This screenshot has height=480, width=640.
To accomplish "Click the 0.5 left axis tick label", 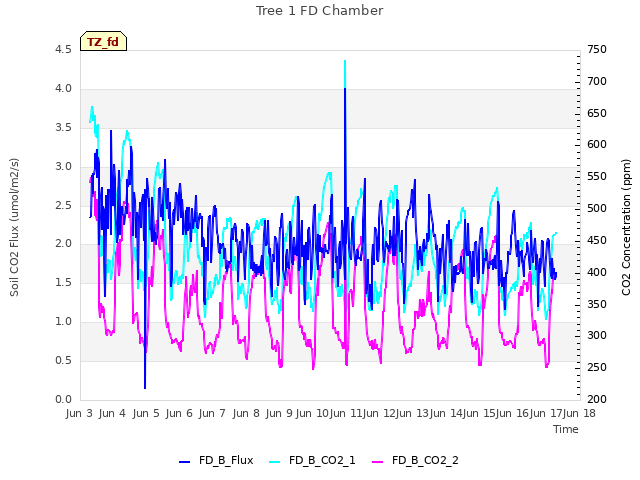I will click(x=63, y=360).
